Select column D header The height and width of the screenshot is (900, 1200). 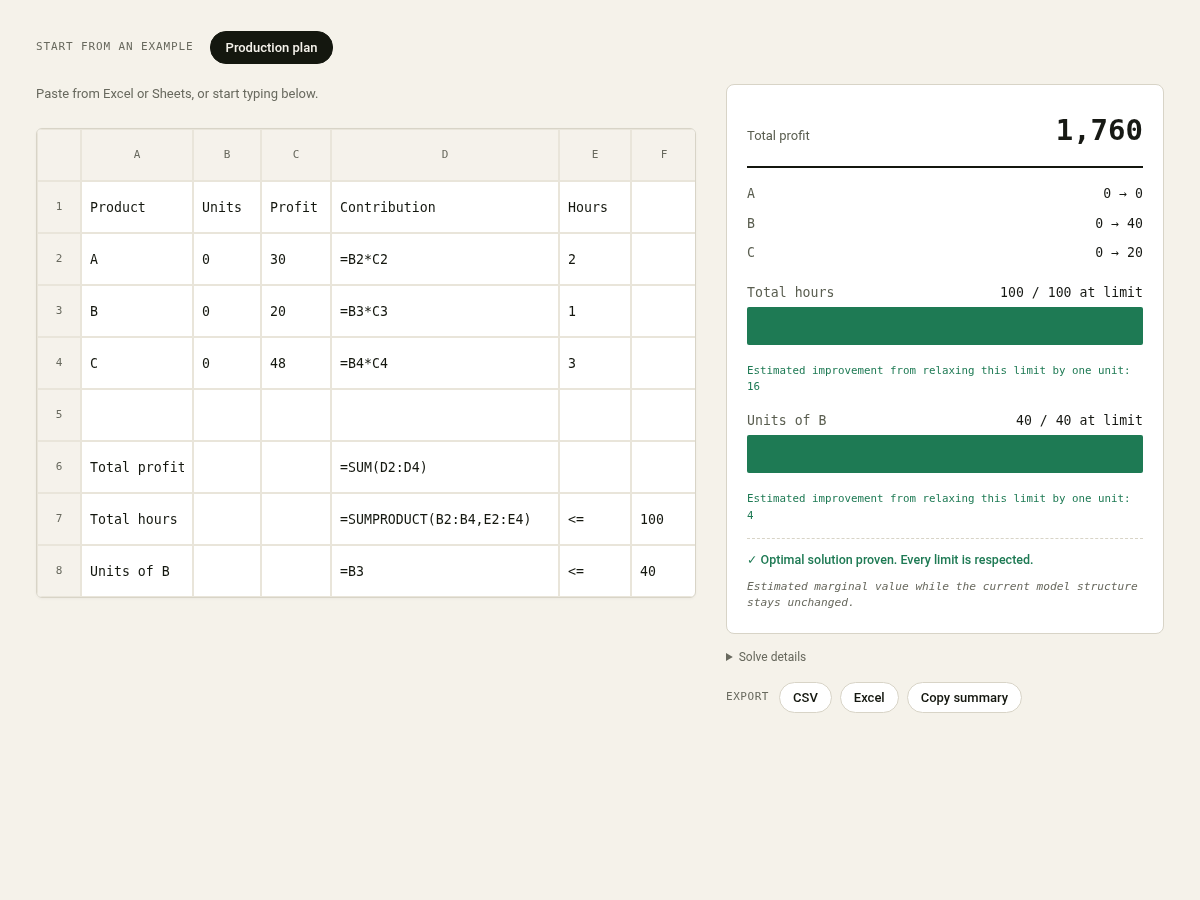click(445, 155)
